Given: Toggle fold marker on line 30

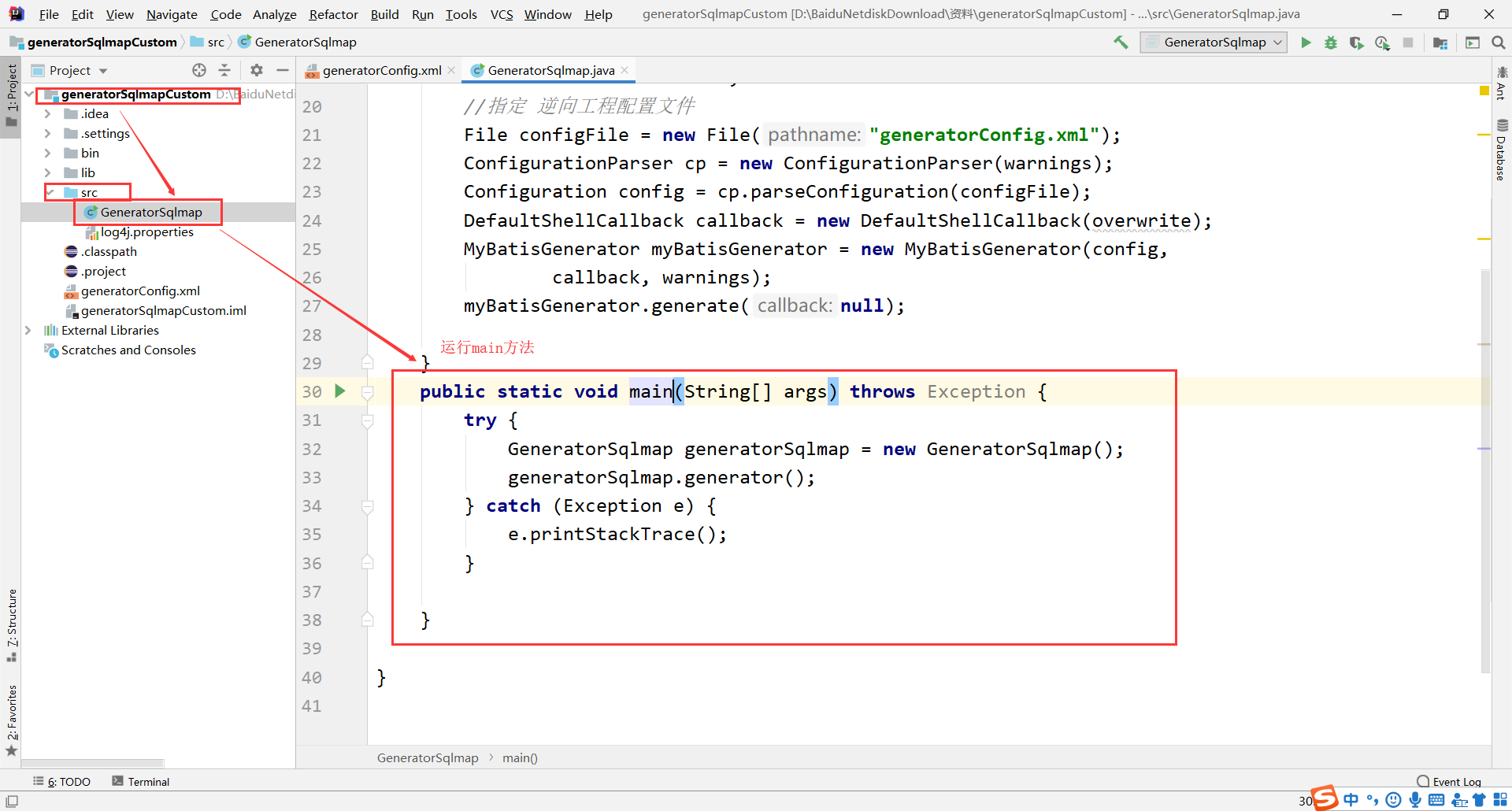Looking at the screenshot, I should [367, 391].
